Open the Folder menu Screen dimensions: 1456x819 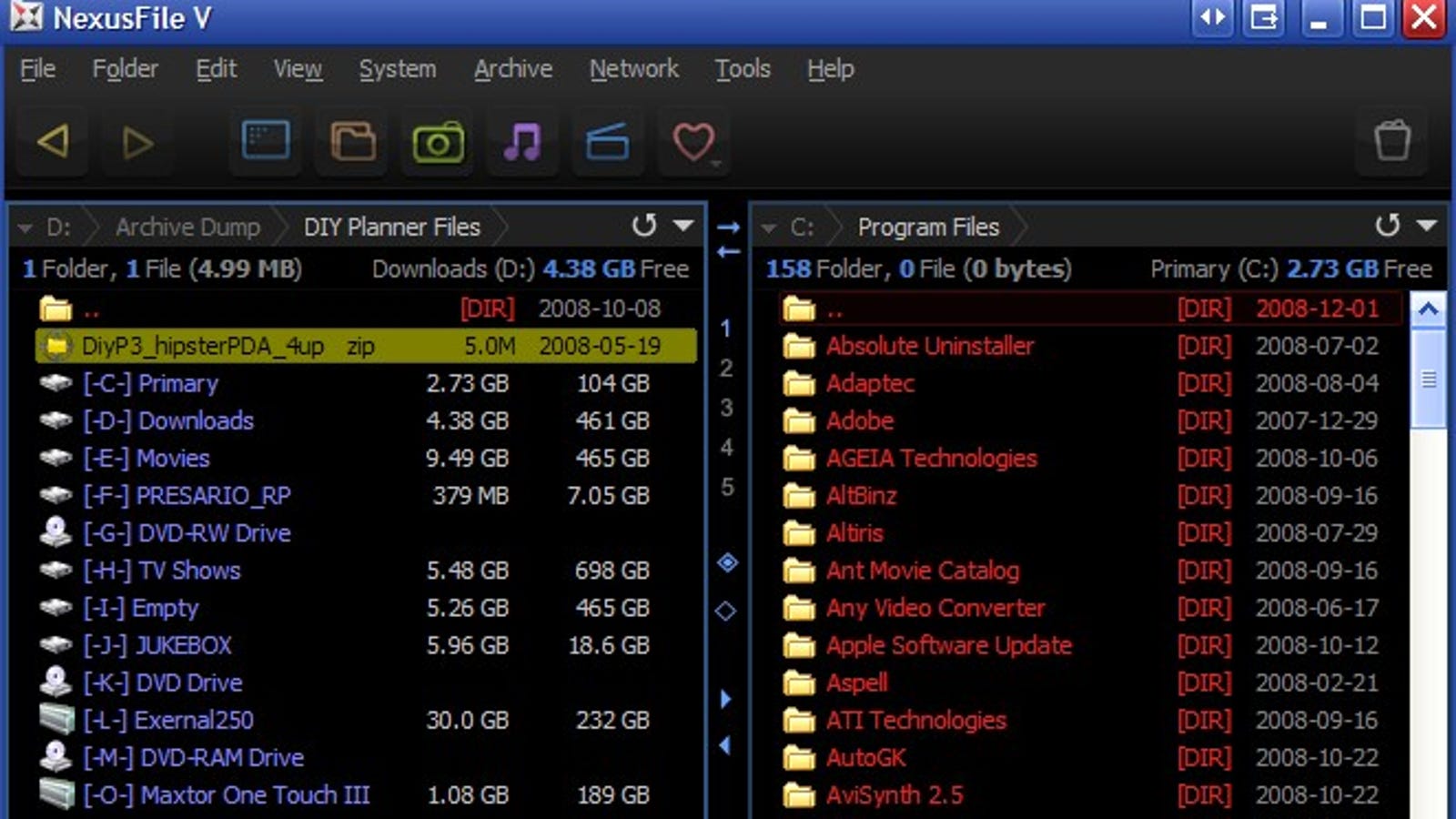point(125,69)
